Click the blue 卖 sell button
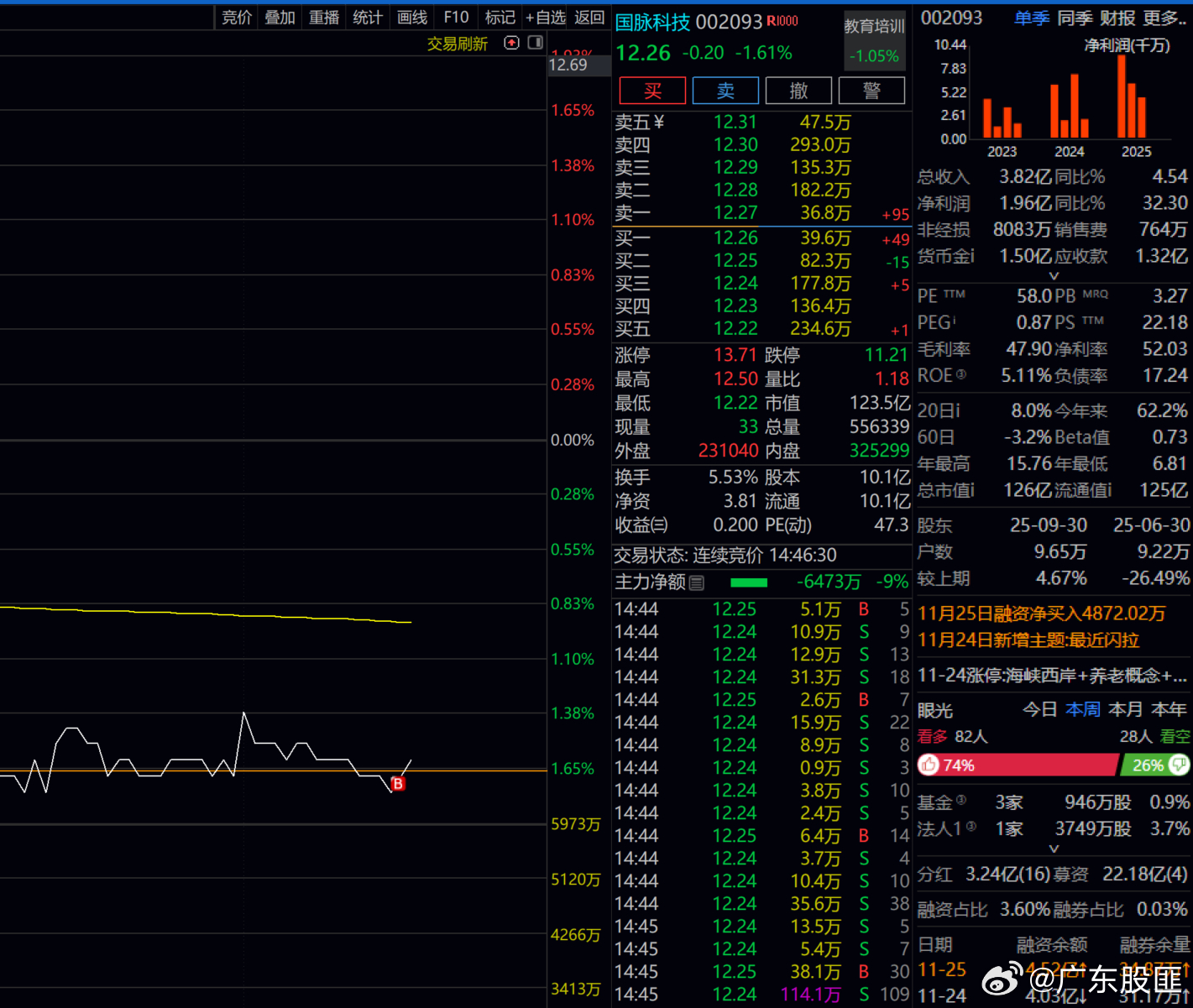The image size is (1193, 1008). pyautogui.click(x=725, y=91)
